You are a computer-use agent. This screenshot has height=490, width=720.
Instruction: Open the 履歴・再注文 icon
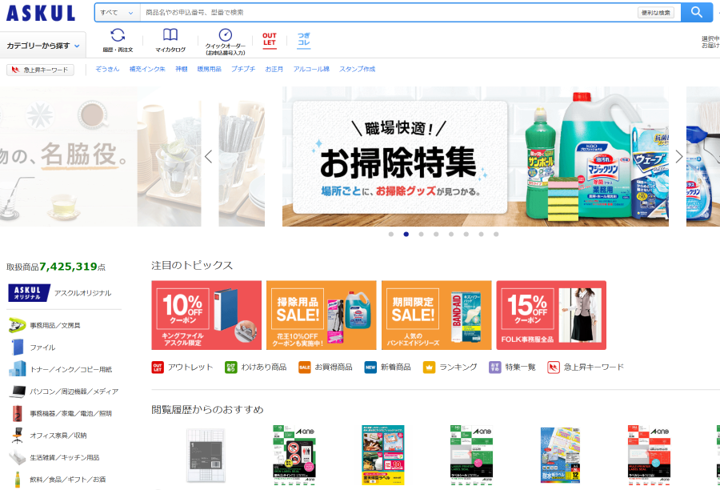pos(118,40)
